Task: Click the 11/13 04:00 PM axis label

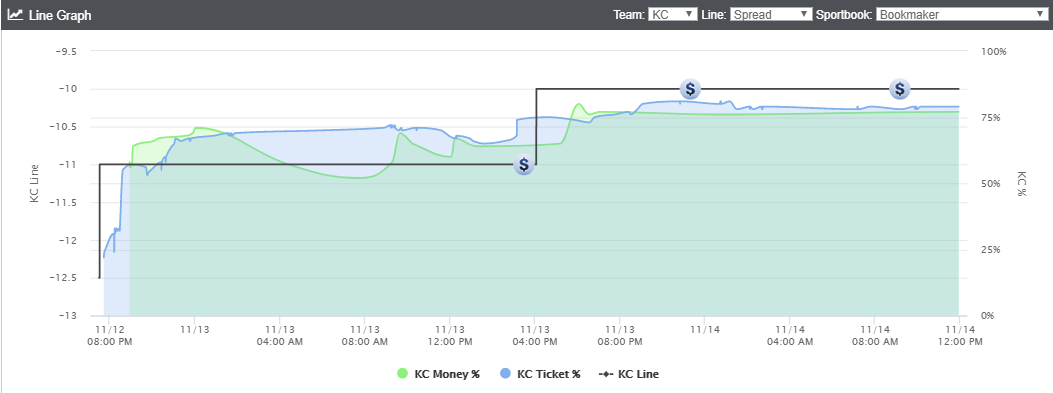Action: coord(535,335)
